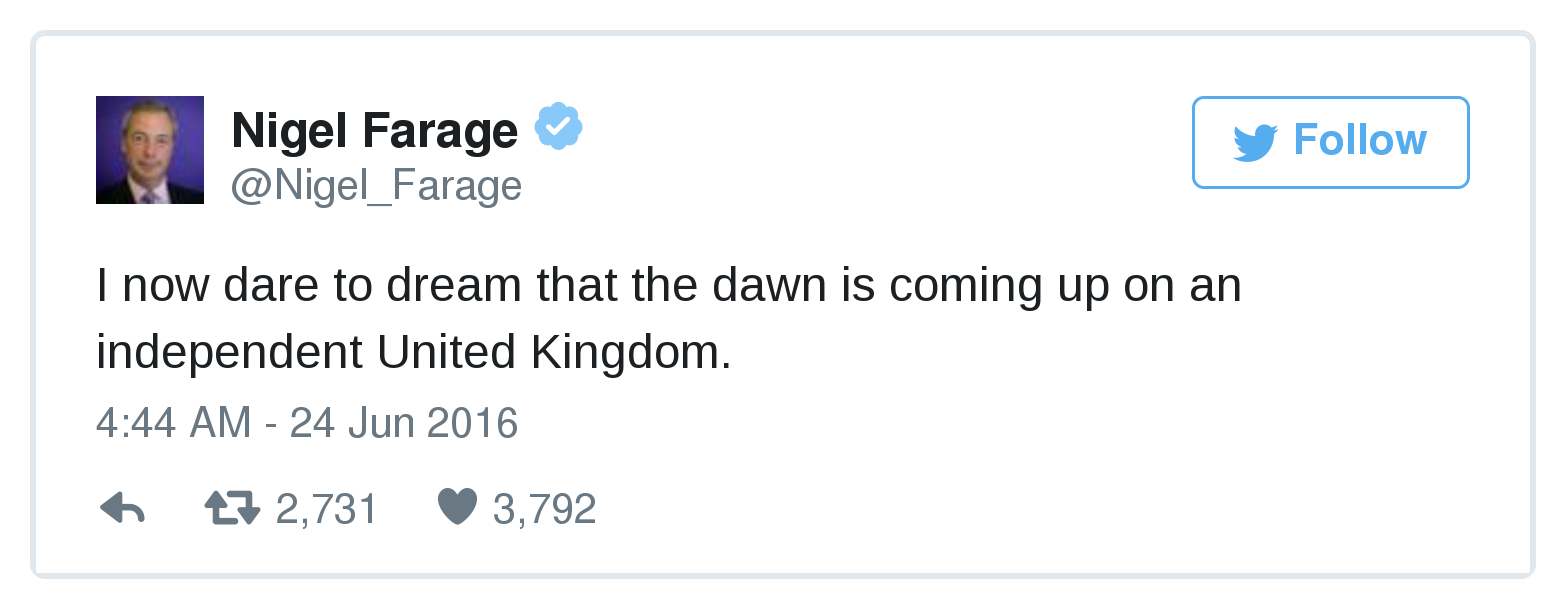
Task: Click the word 'dawn' in the tweet
Action: pos(769,286)
